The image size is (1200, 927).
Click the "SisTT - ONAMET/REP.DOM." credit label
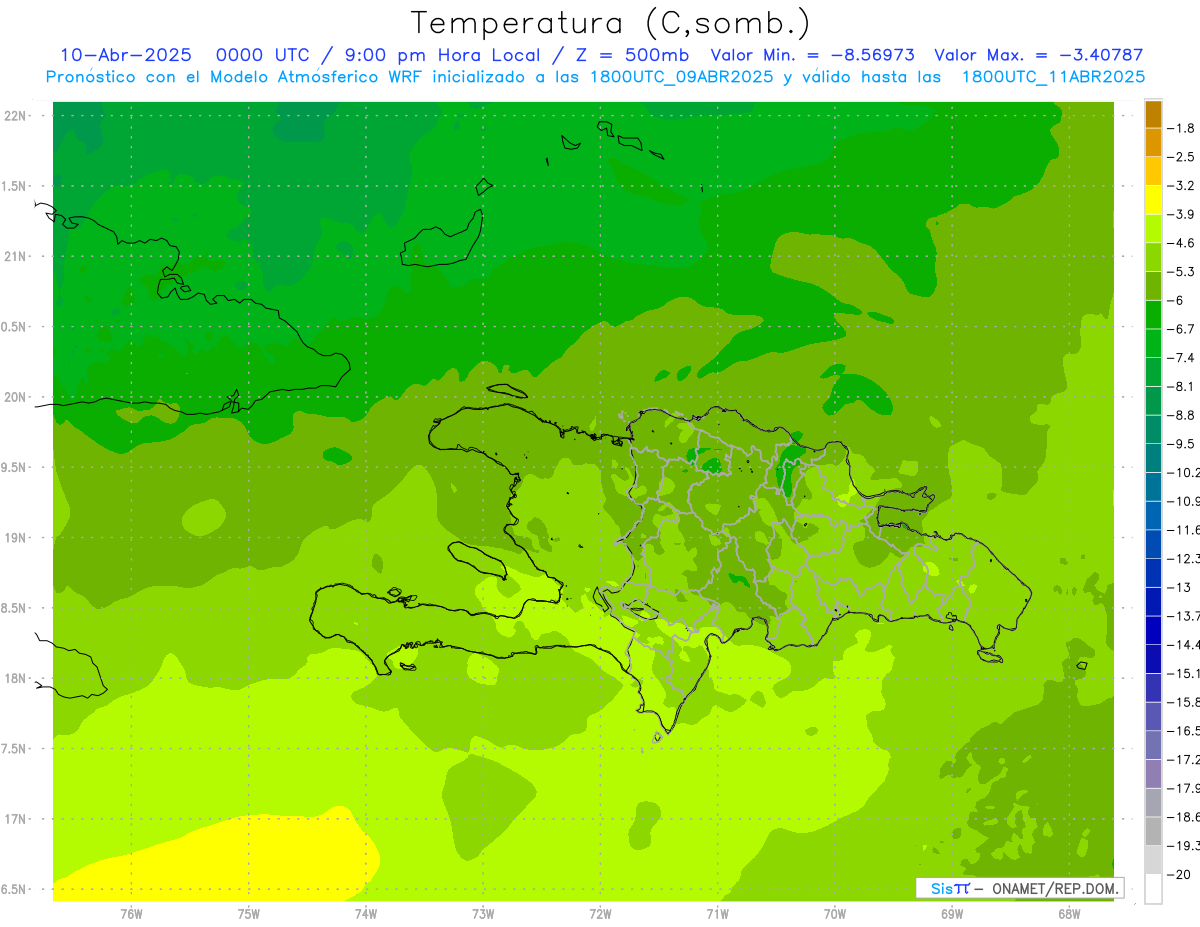tap(1020, 888)
